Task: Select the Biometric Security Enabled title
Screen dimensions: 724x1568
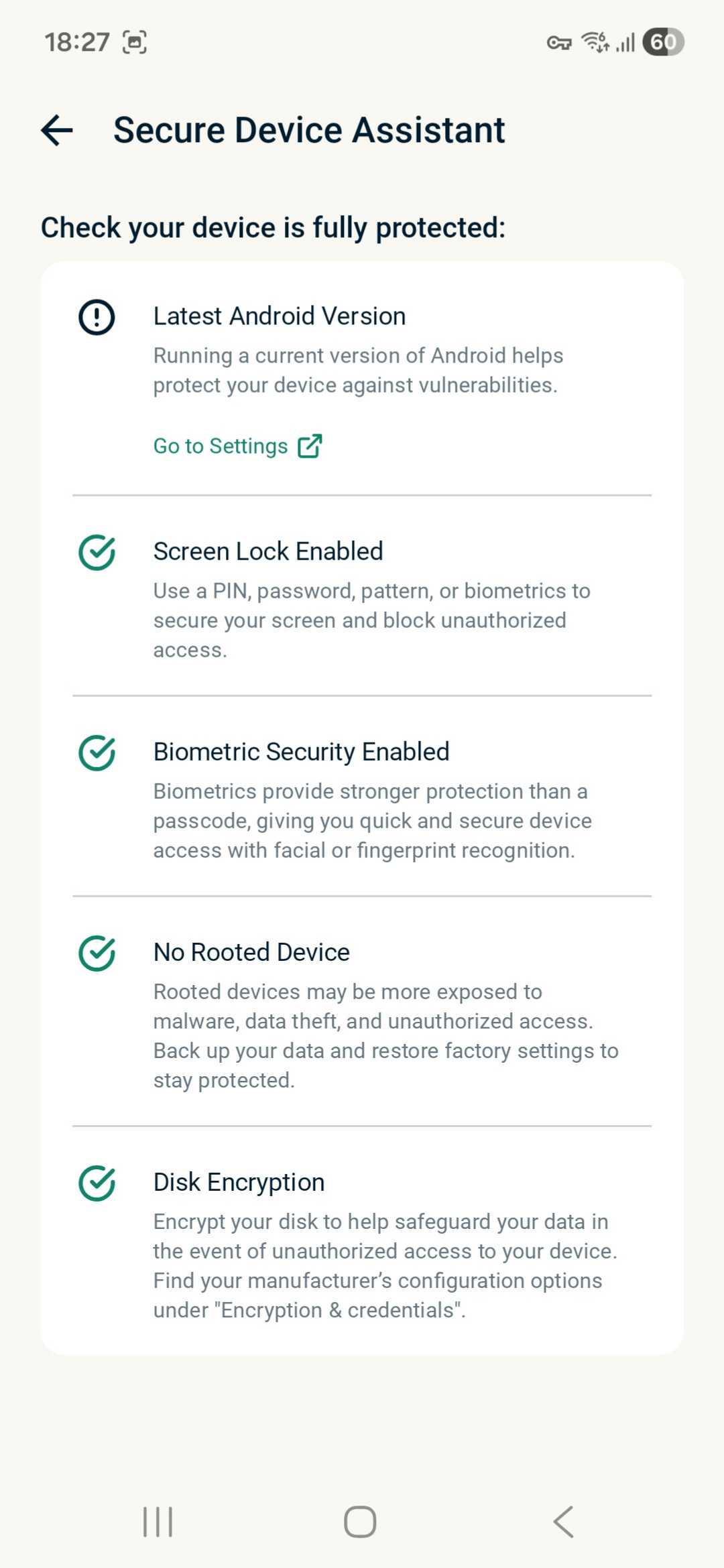Action: tap(301, 752)
